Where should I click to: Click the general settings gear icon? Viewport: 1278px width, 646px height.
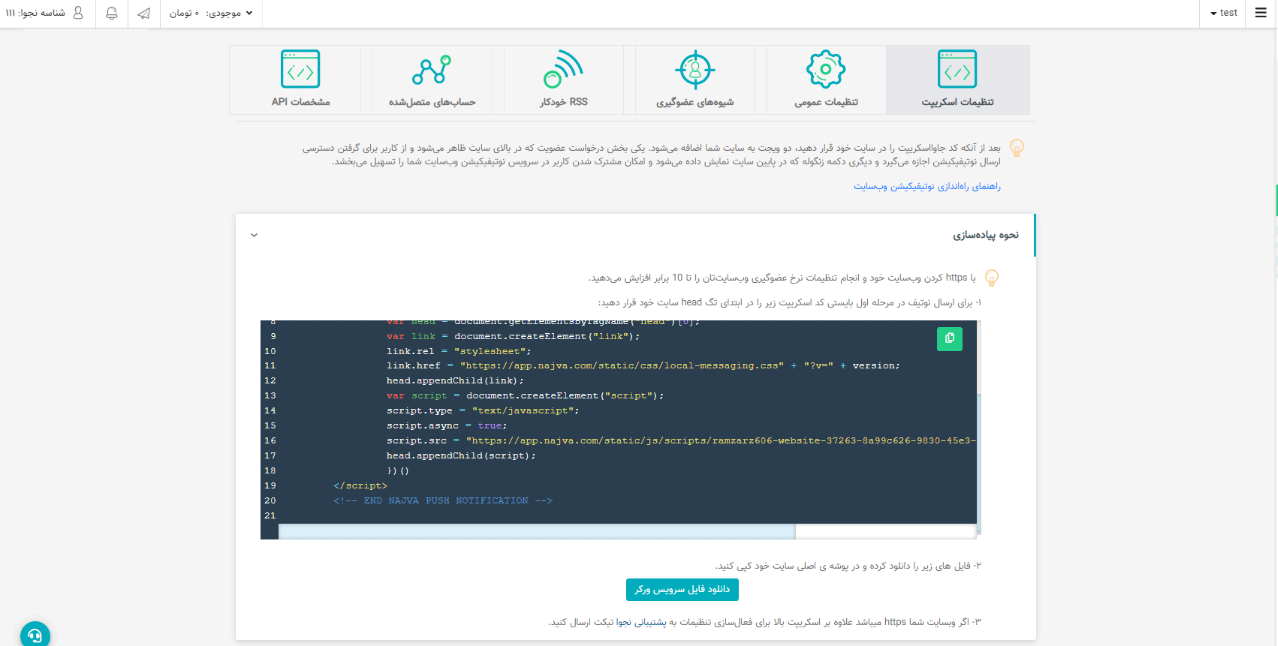[826, 70]
